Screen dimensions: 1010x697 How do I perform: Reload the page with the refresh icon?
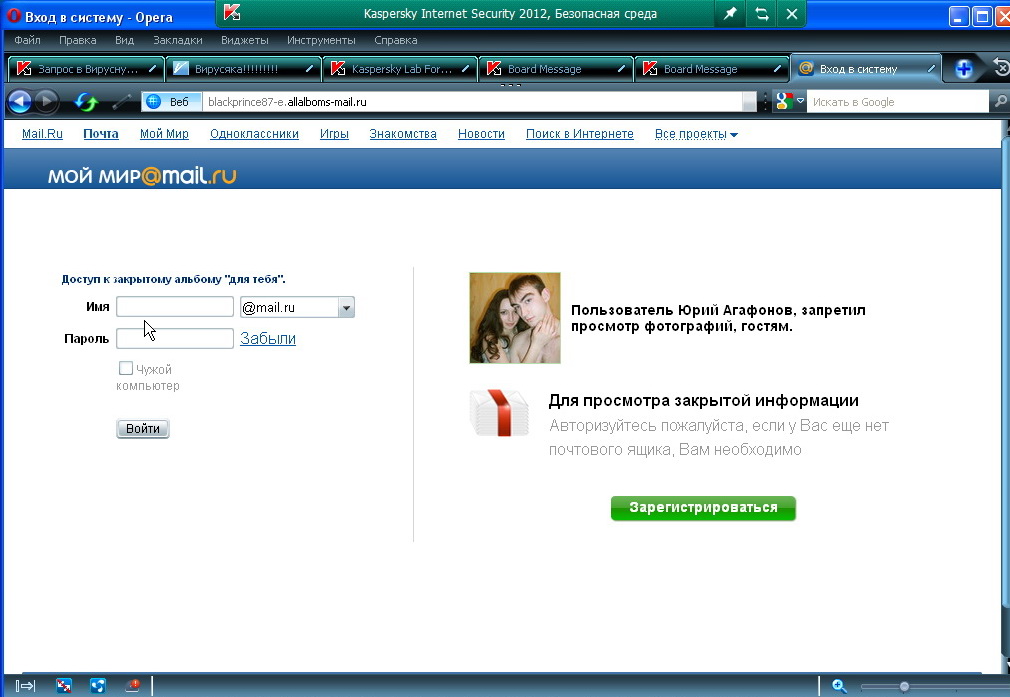pyautogui.click(x=86, y=102)
